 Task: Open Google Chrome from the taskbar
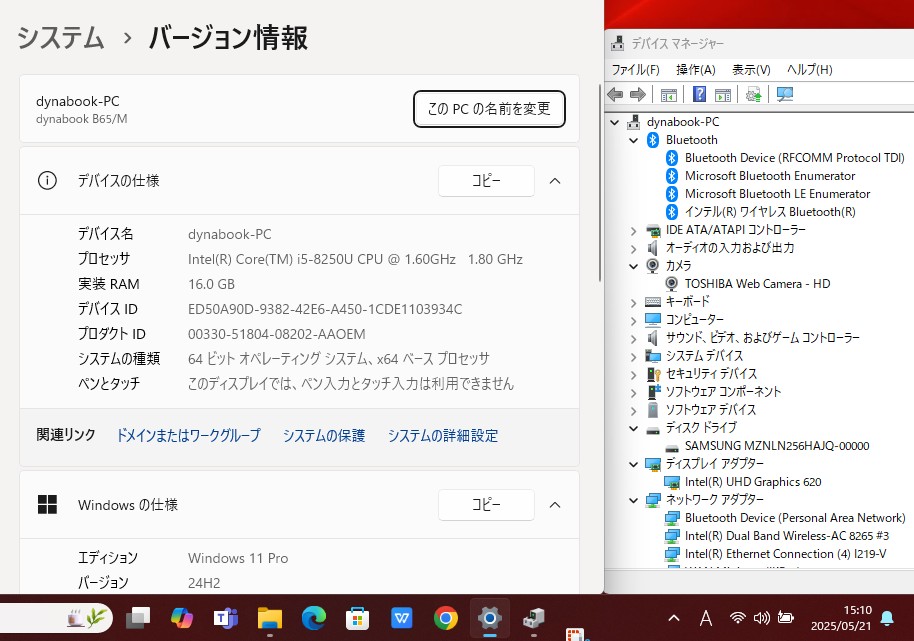pos(445,618)
